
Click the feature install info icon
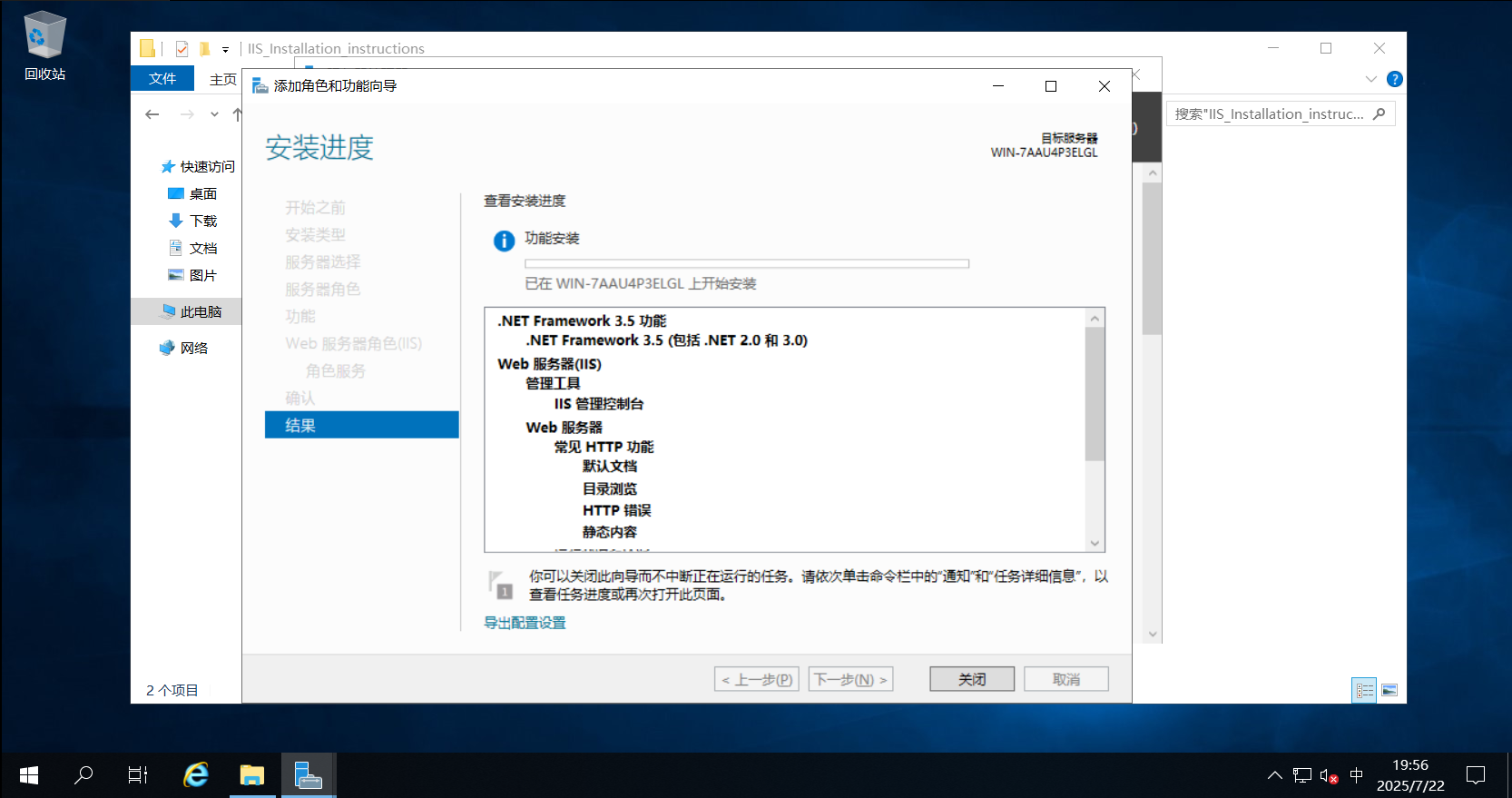tap(504, 241)
